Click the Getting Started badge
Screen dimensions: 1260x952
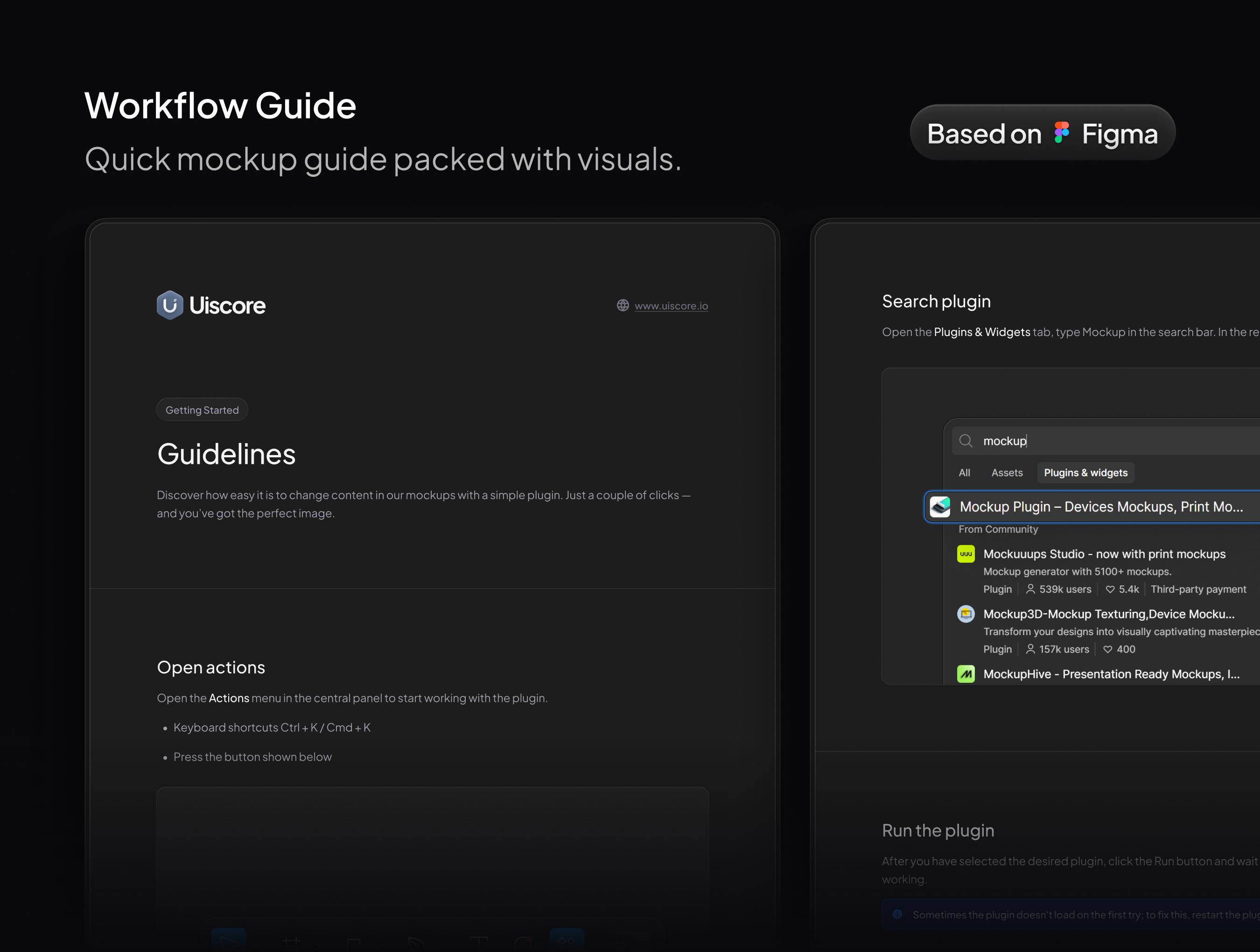tap(202, 410)
